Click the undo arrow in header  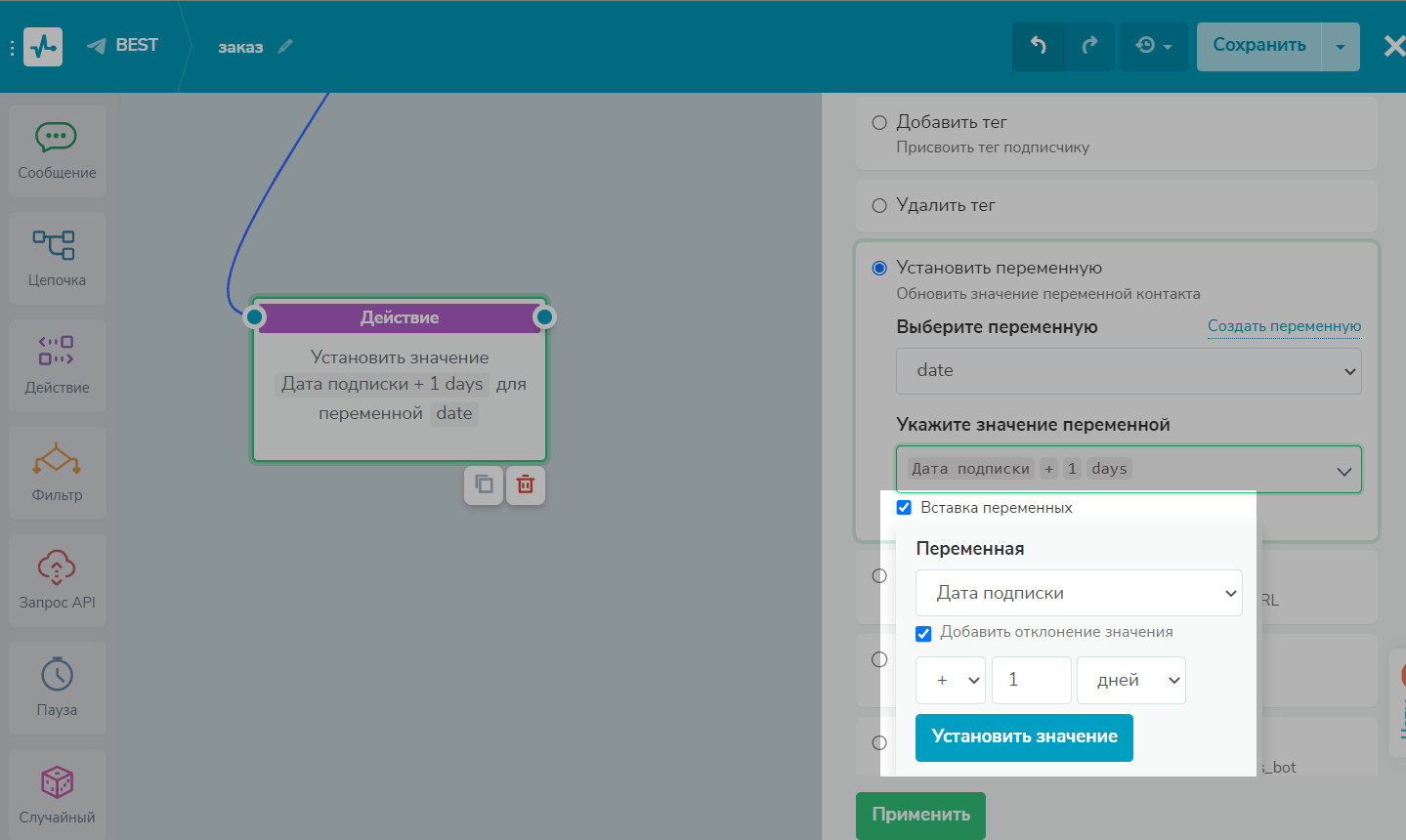click(1038, 46)
